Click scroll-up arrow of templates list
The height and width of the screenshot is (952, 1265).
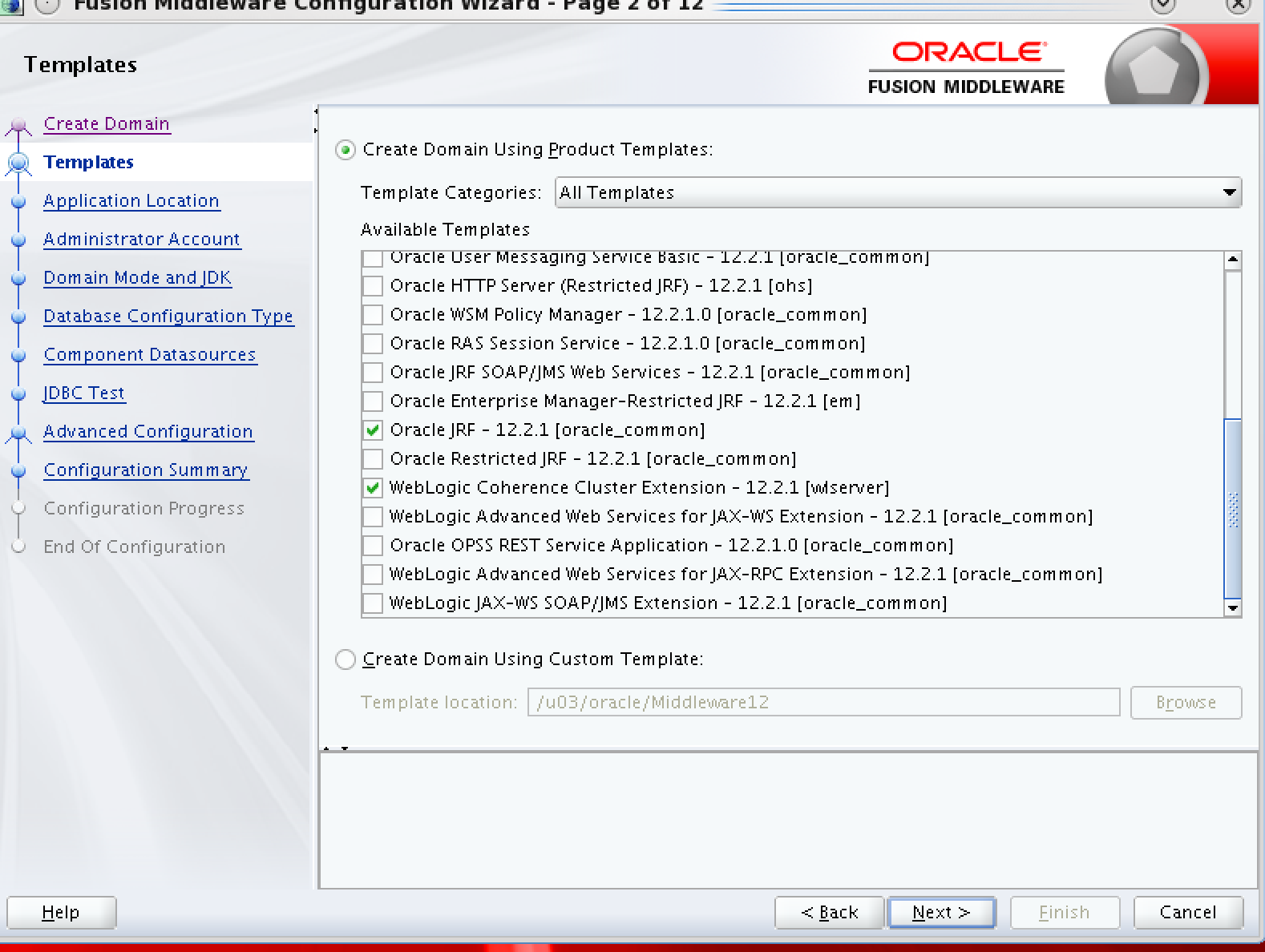pyautogui.click(x=1233, y=260)
